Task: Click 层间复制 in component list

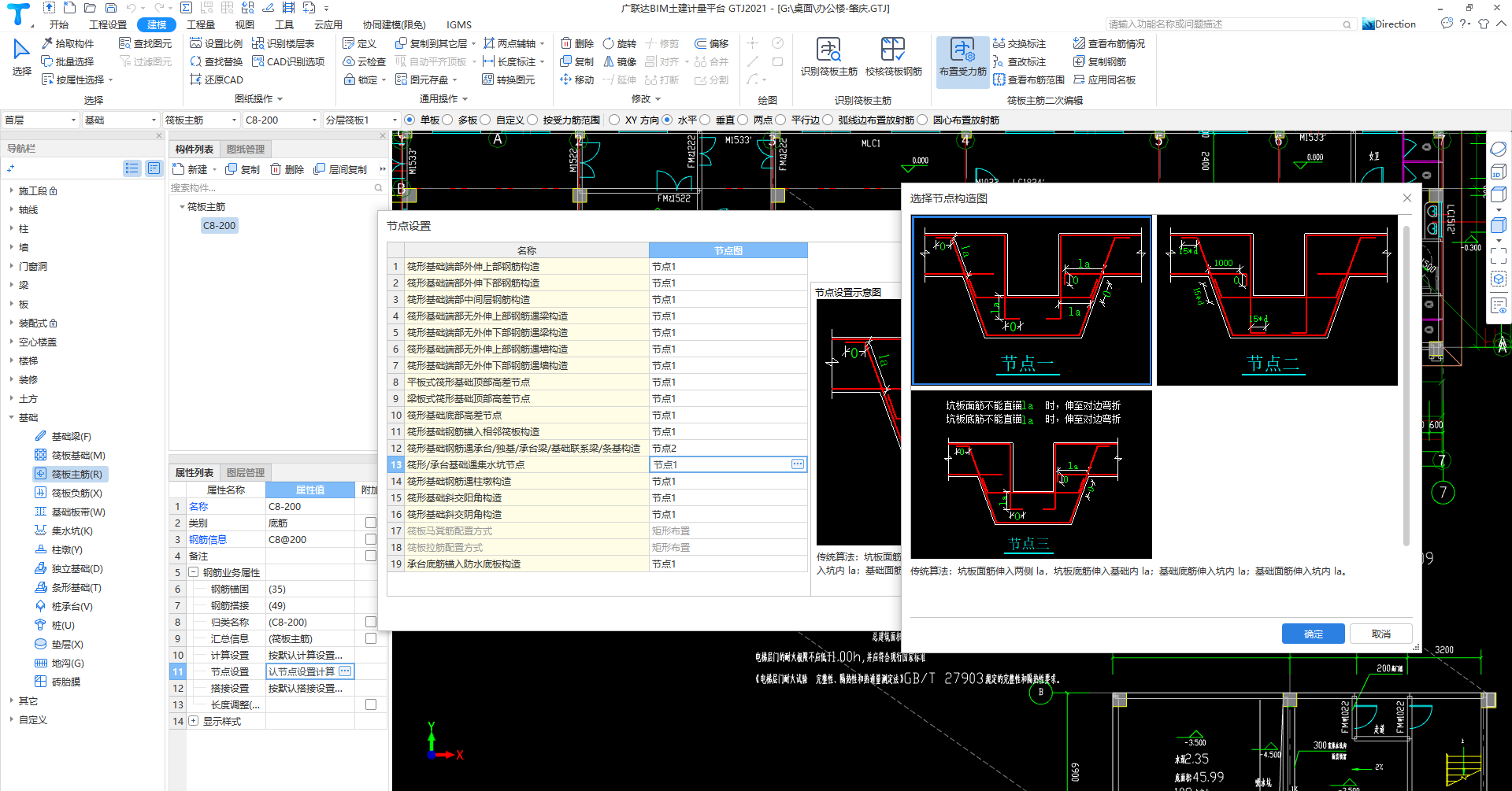Action: pos(341,169)
